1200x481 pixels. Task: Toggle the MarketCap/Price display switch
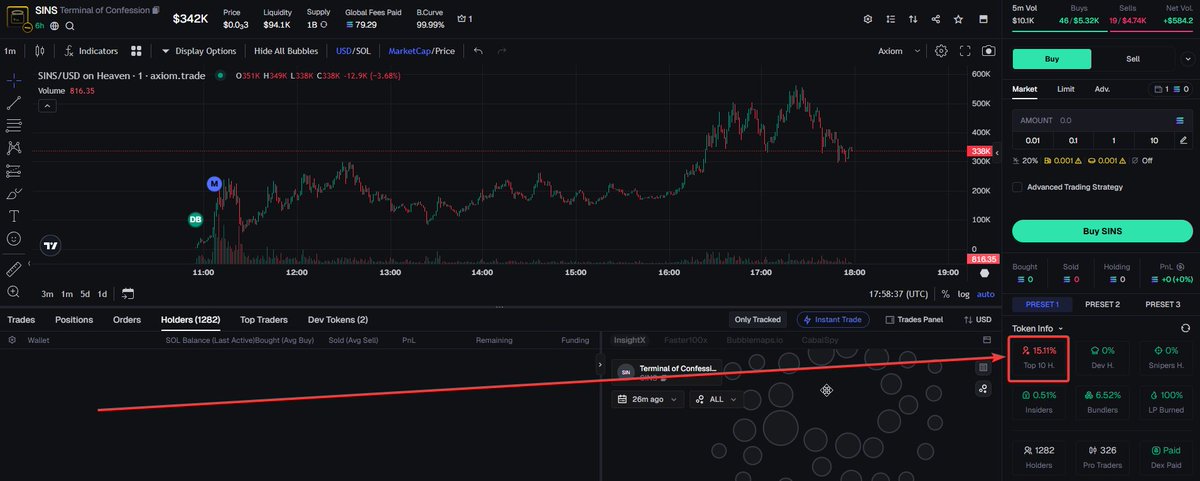tap(421, 51)
